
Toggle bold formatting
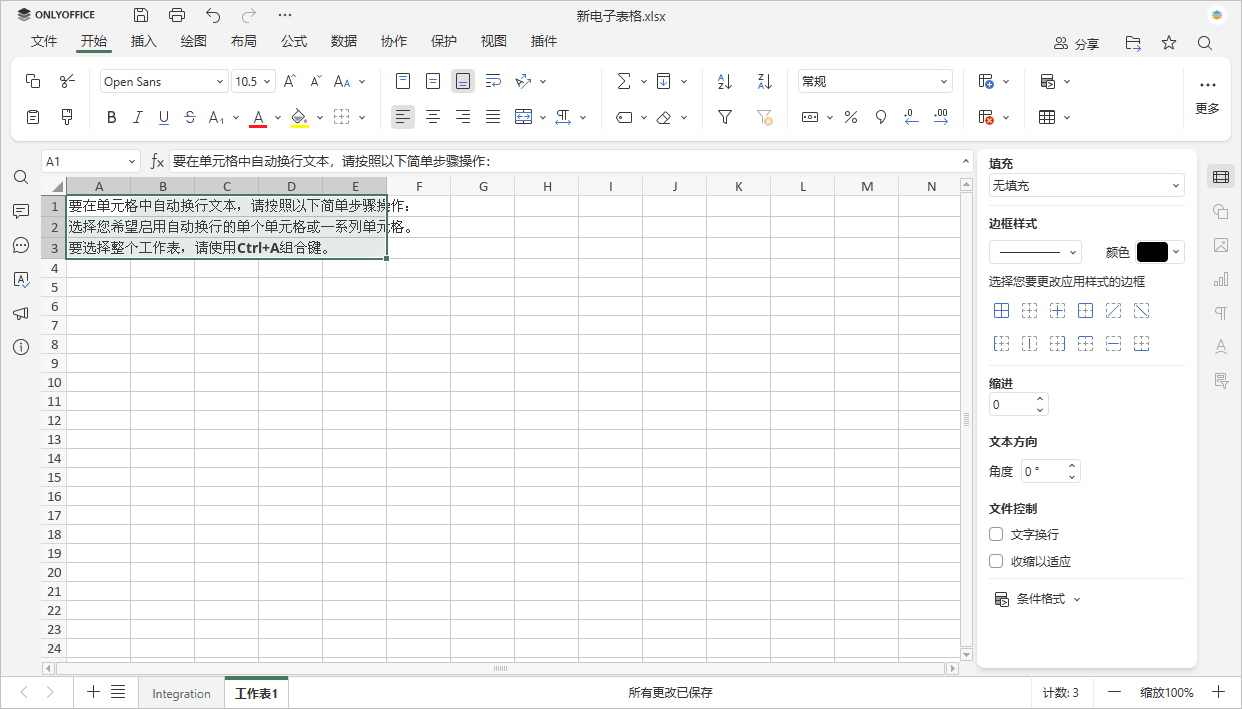[x=111, y=117]
